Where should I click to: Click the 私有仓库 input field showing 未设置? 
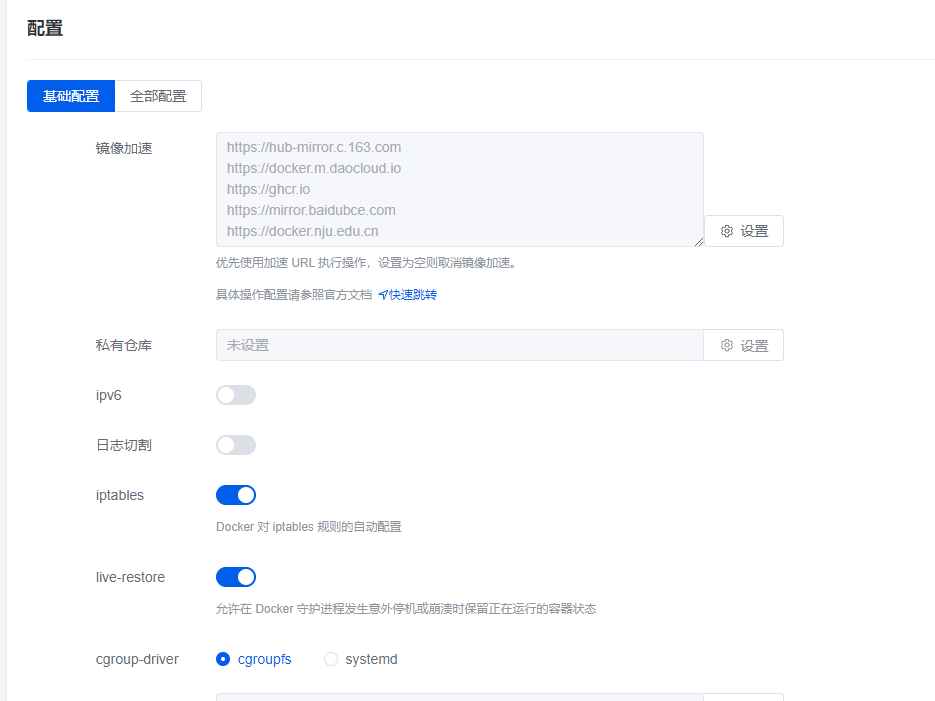tap(460, 345)
